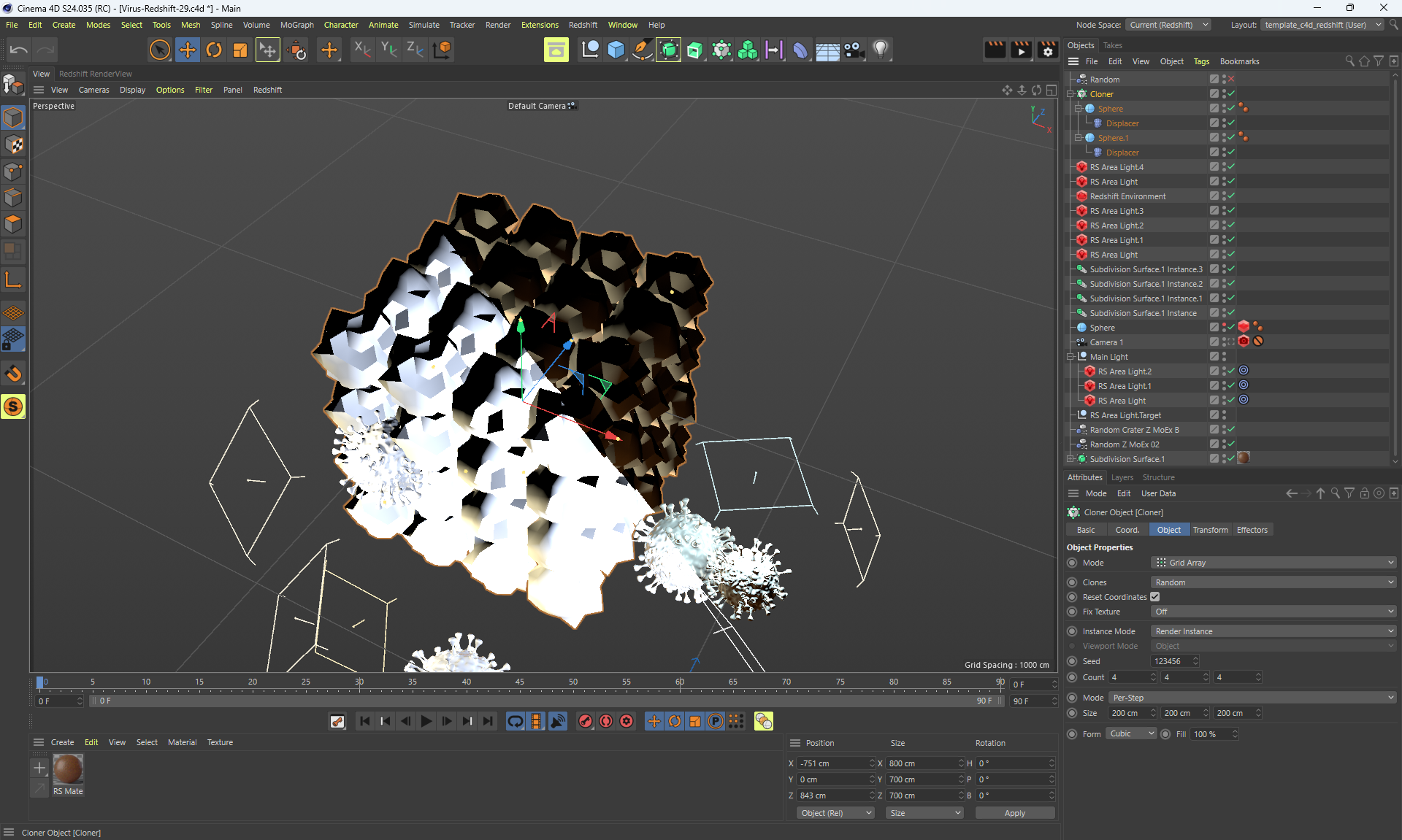The image size is (1402, 840).
Task: Click the Undo arrow icon
Action: (19, 50)
